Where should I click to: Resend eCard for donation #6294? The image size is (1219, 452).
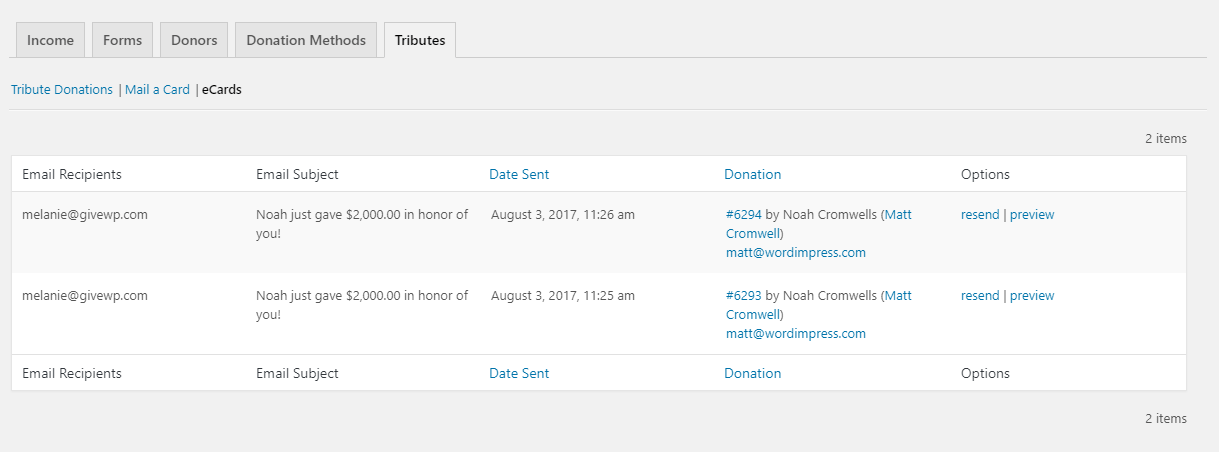980,215
